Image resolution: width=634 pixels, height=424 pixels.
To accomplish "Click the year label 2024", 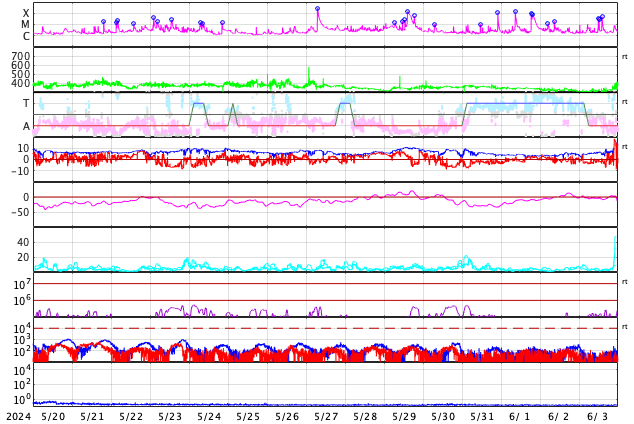I will tap(19, 416).
